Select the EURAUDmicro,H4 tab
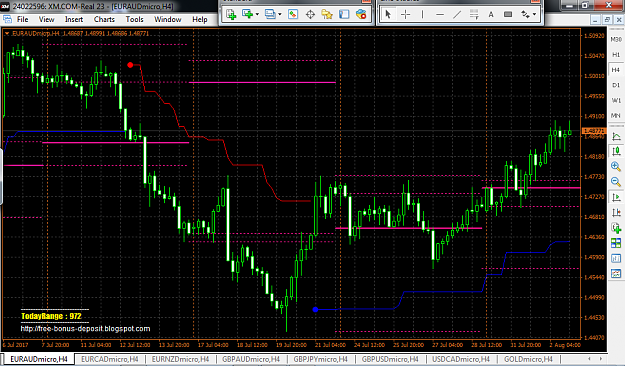 (x=39, y=359)
